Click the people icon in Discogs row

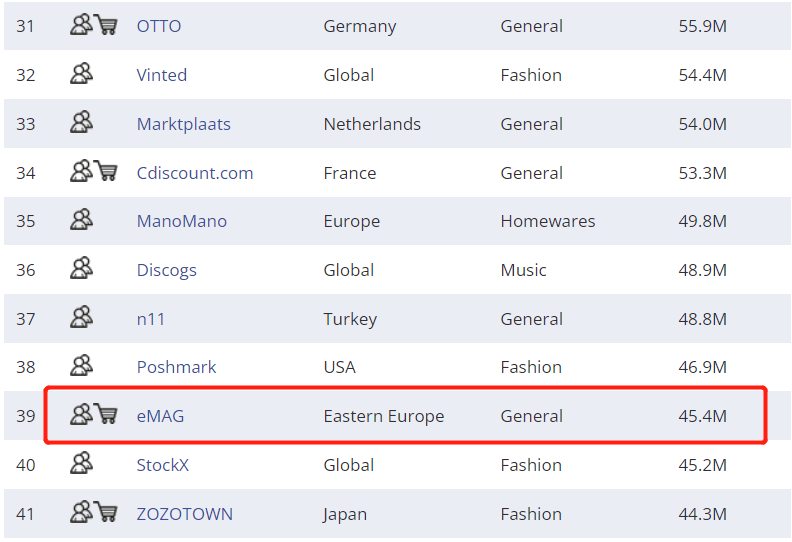[81, 270]
